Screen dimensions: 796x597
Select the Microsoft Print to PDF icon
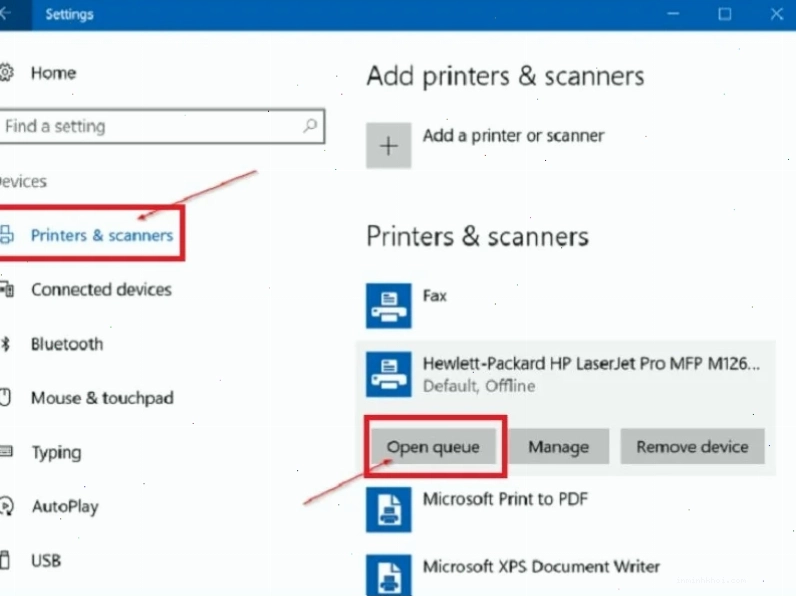click(x=388, y=509)
